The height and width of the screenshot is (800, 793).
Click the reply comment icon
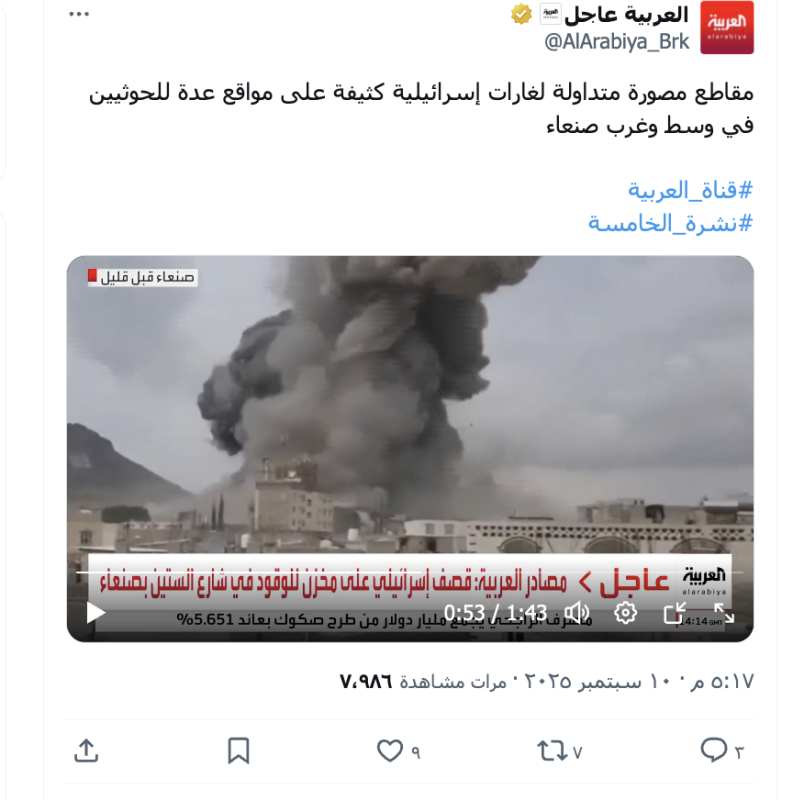[714, 751]
